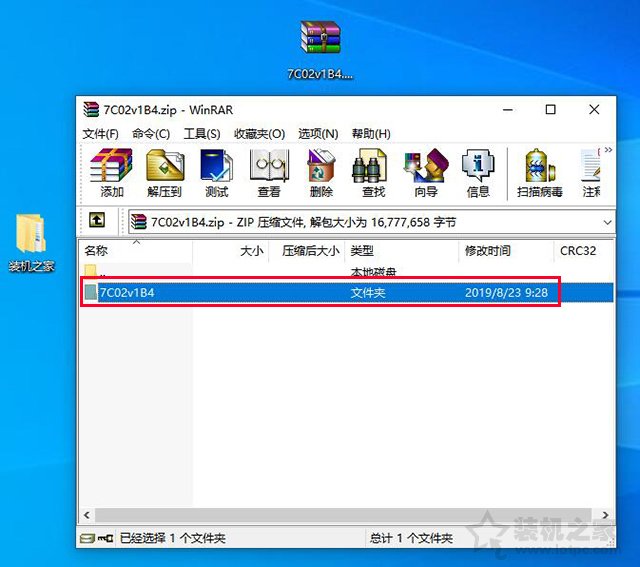Click the status text 总计 1 个文件夹
The image size is (640, 567).
(411, 538)
